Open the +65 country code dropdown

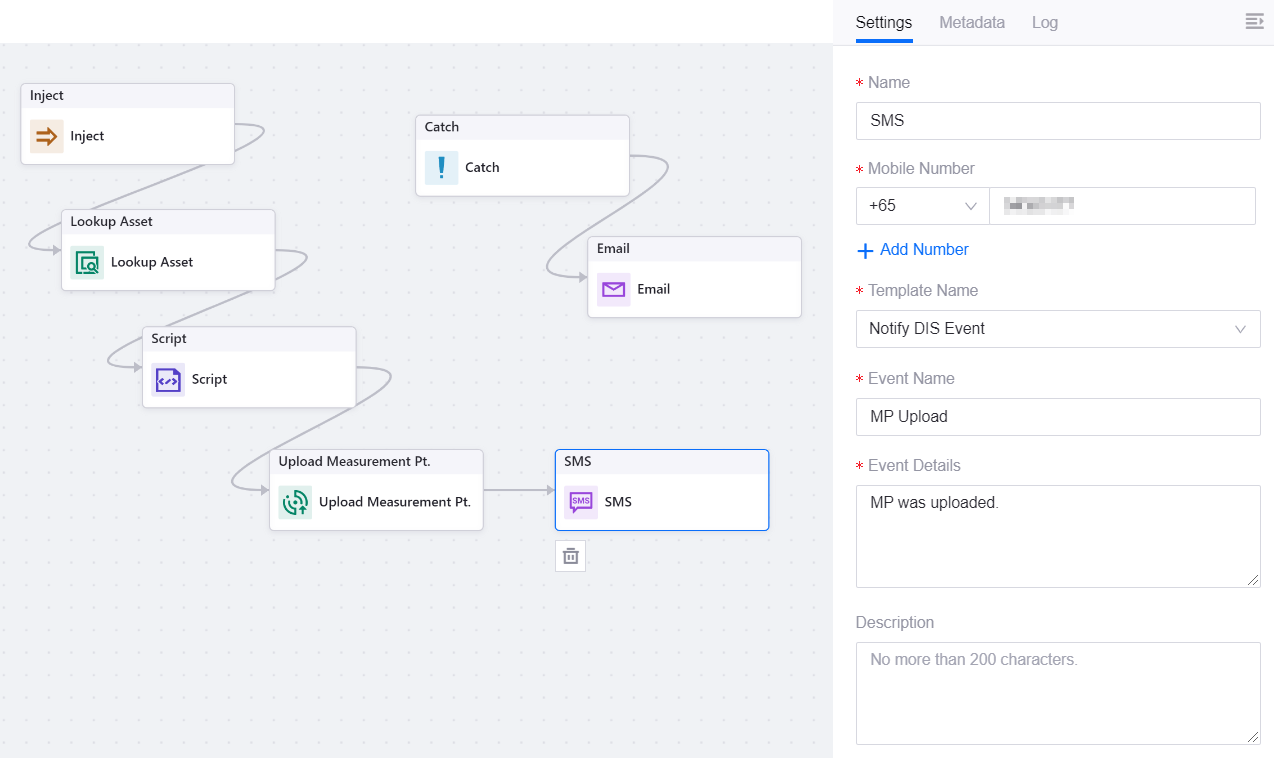(922, 206)
